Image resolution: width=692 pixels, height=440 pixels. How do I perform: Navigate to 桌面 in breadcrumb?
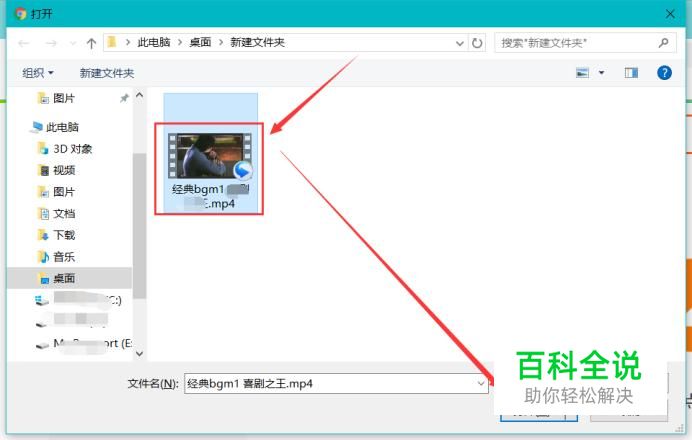pos(200,42)
